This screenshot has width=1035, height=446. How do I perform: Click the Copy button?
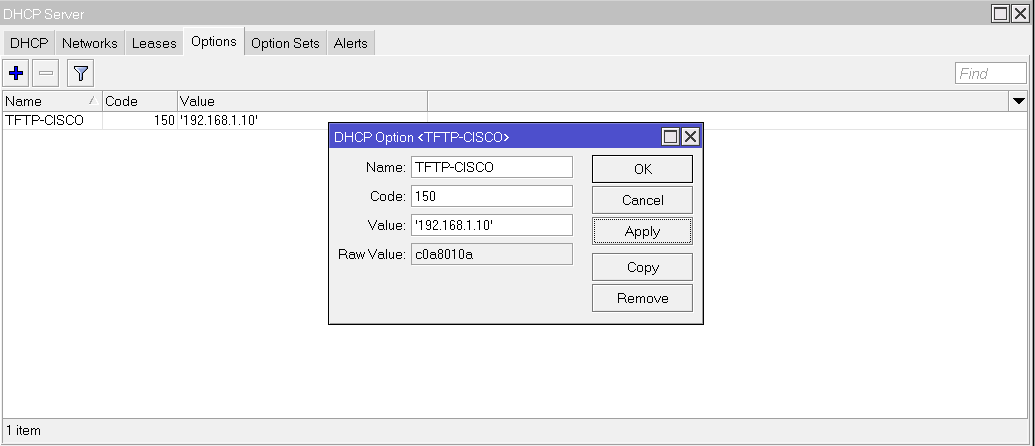pos(642,267)
